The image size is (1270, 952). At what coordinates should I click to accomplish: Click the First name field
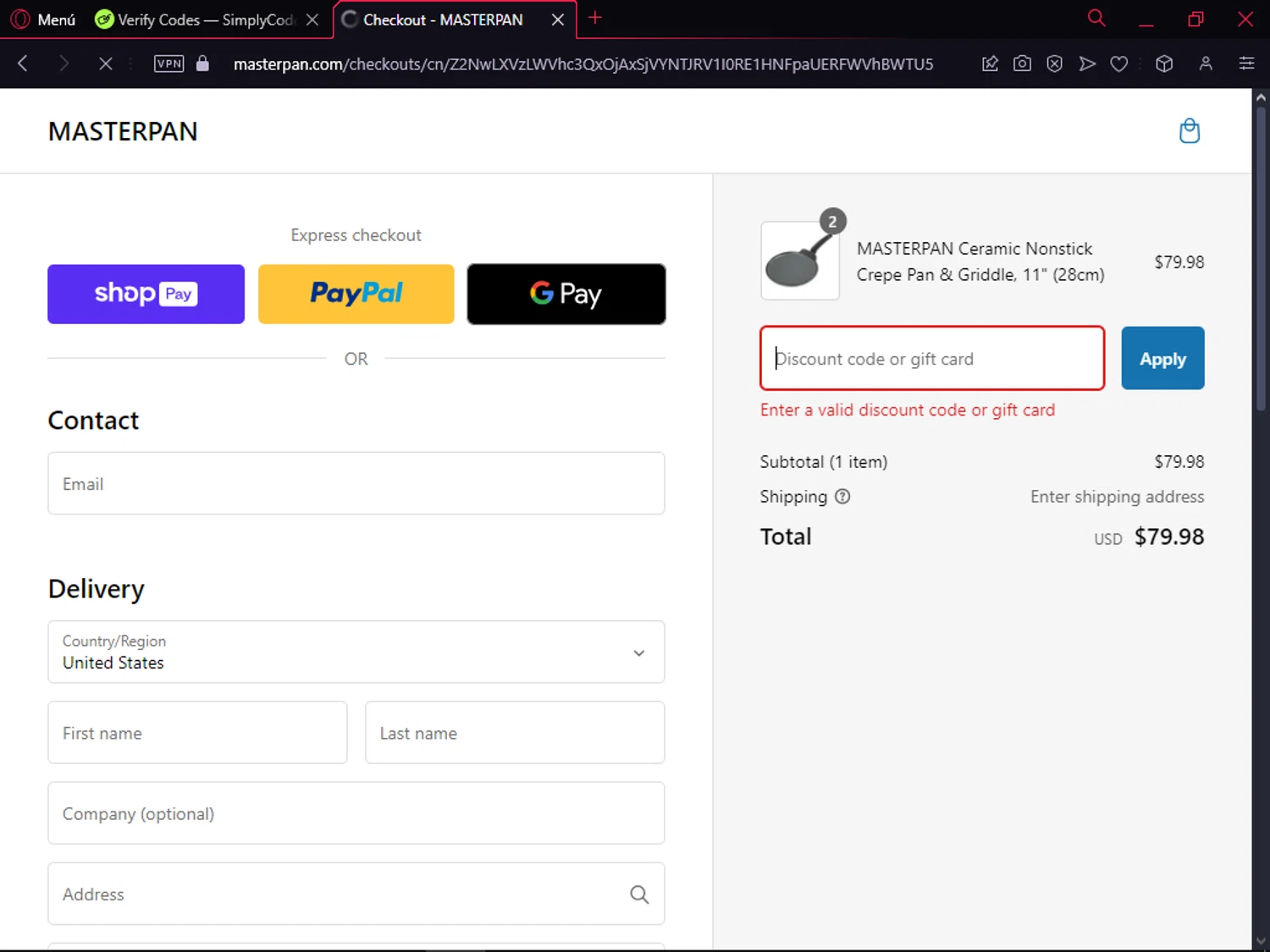click(197, 733)
